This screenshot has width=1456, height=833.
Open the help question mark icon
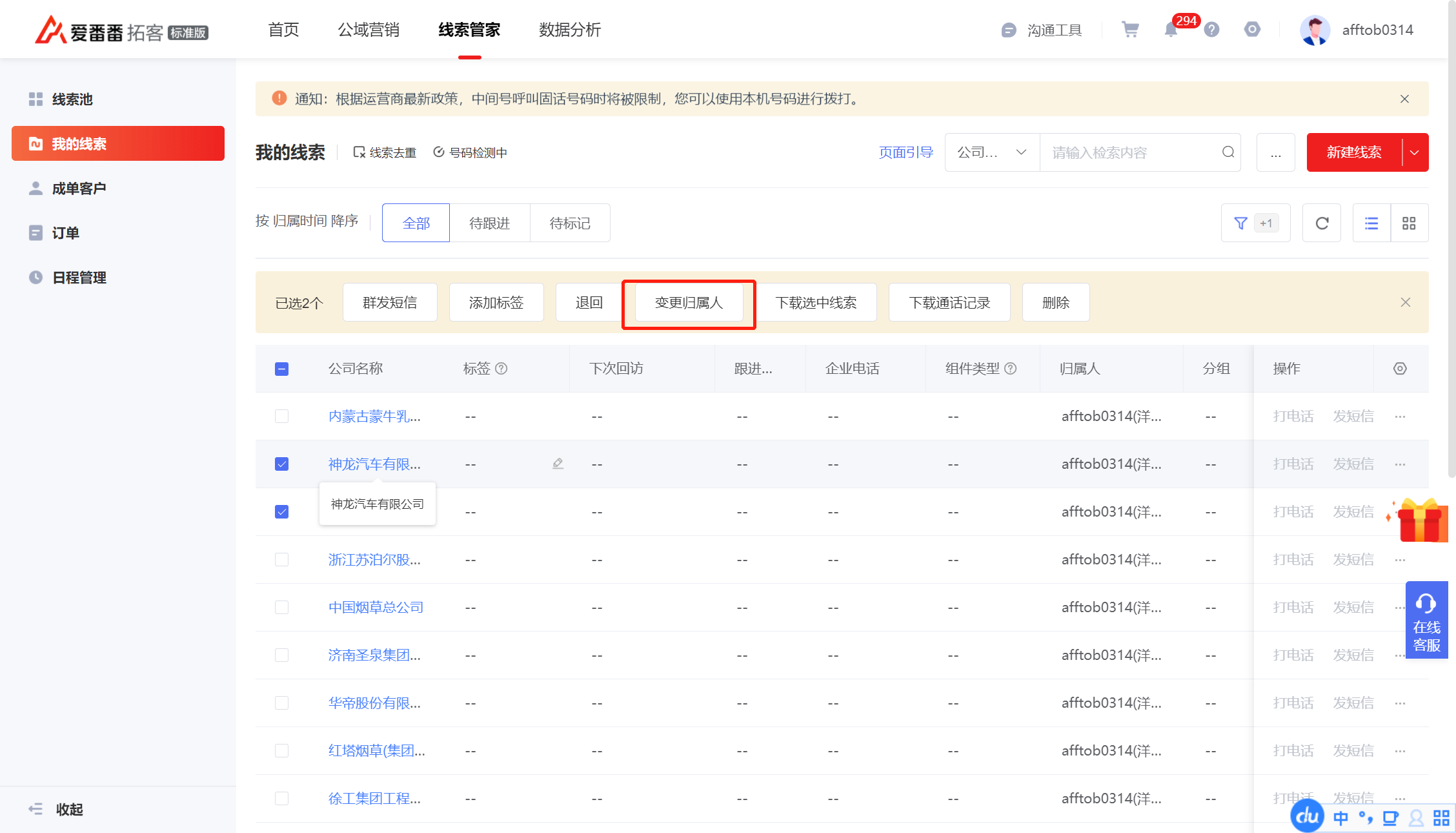point(1211,30)
